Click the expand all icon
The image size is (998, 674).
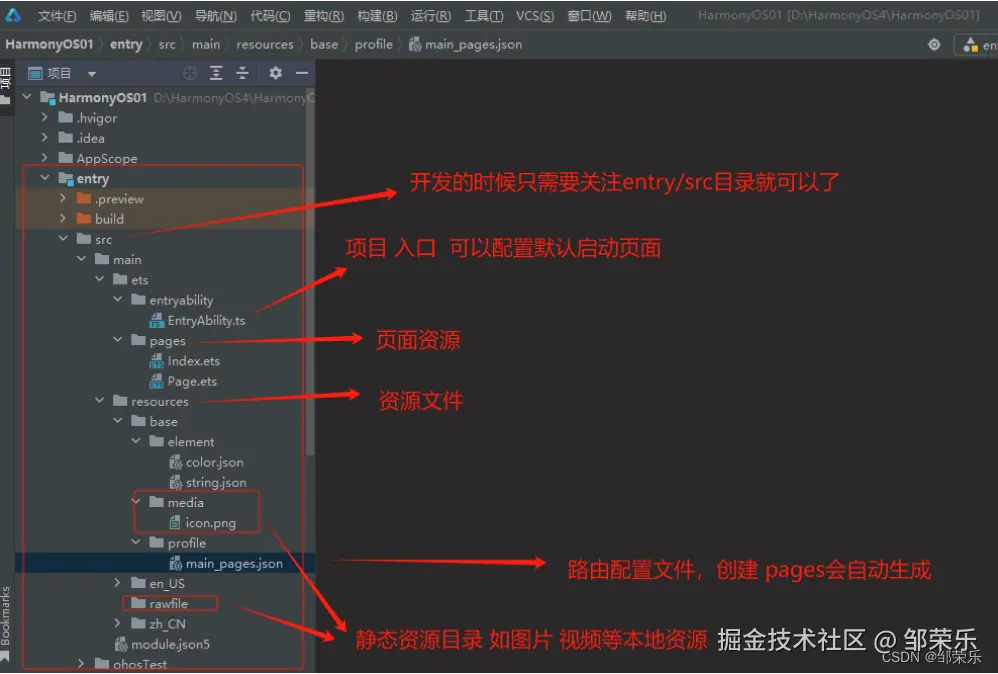click(x=216, y=73)
